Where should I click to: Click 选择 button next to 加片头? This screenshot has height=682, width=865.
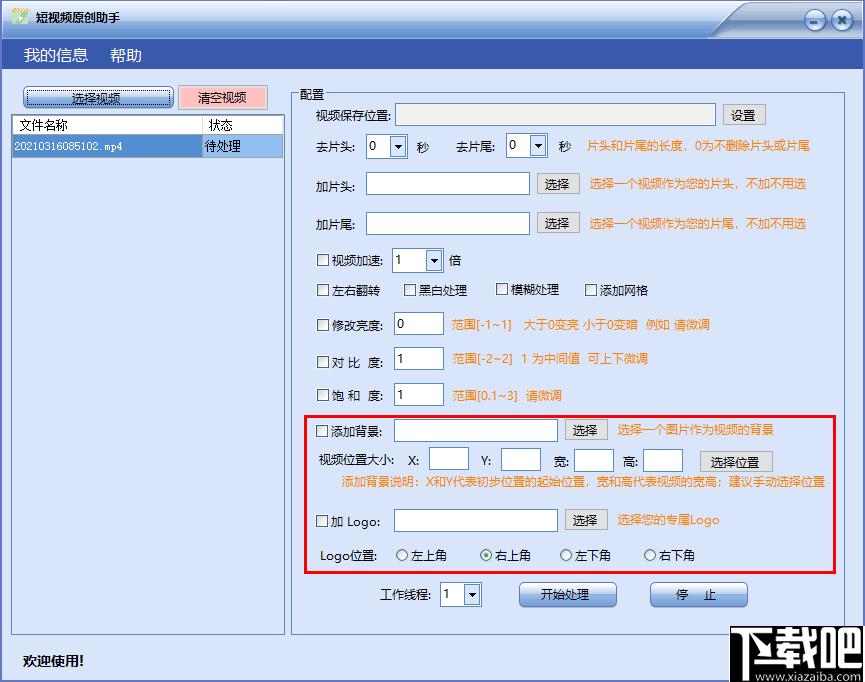tap(558, 184)
